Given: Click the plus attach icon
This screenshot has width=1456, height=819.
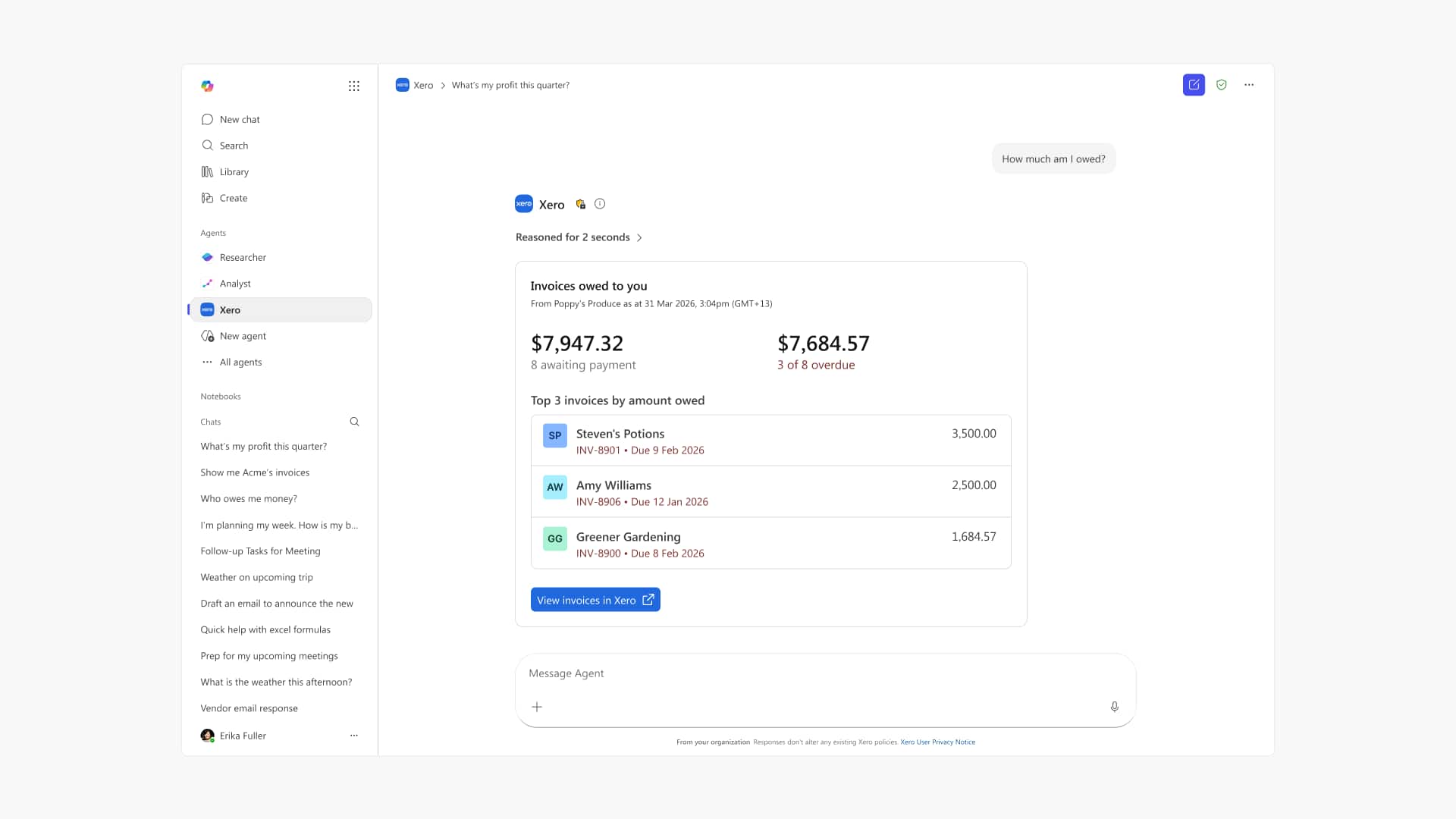Looking at the screenshot, I should pos(537,707).
